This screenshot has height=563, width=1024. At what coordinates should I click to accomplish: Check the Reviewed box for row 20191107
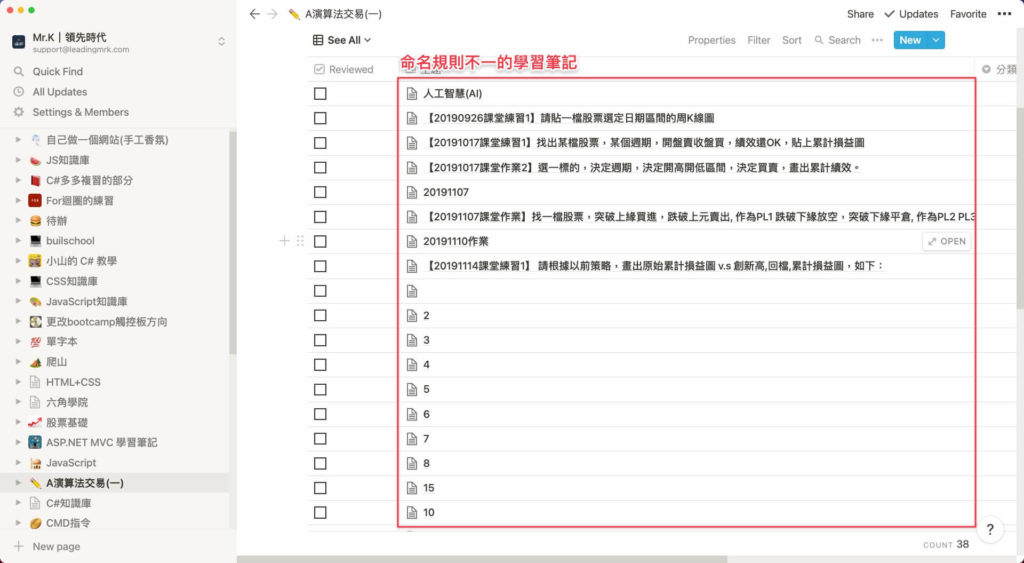[x=320, y=192]
